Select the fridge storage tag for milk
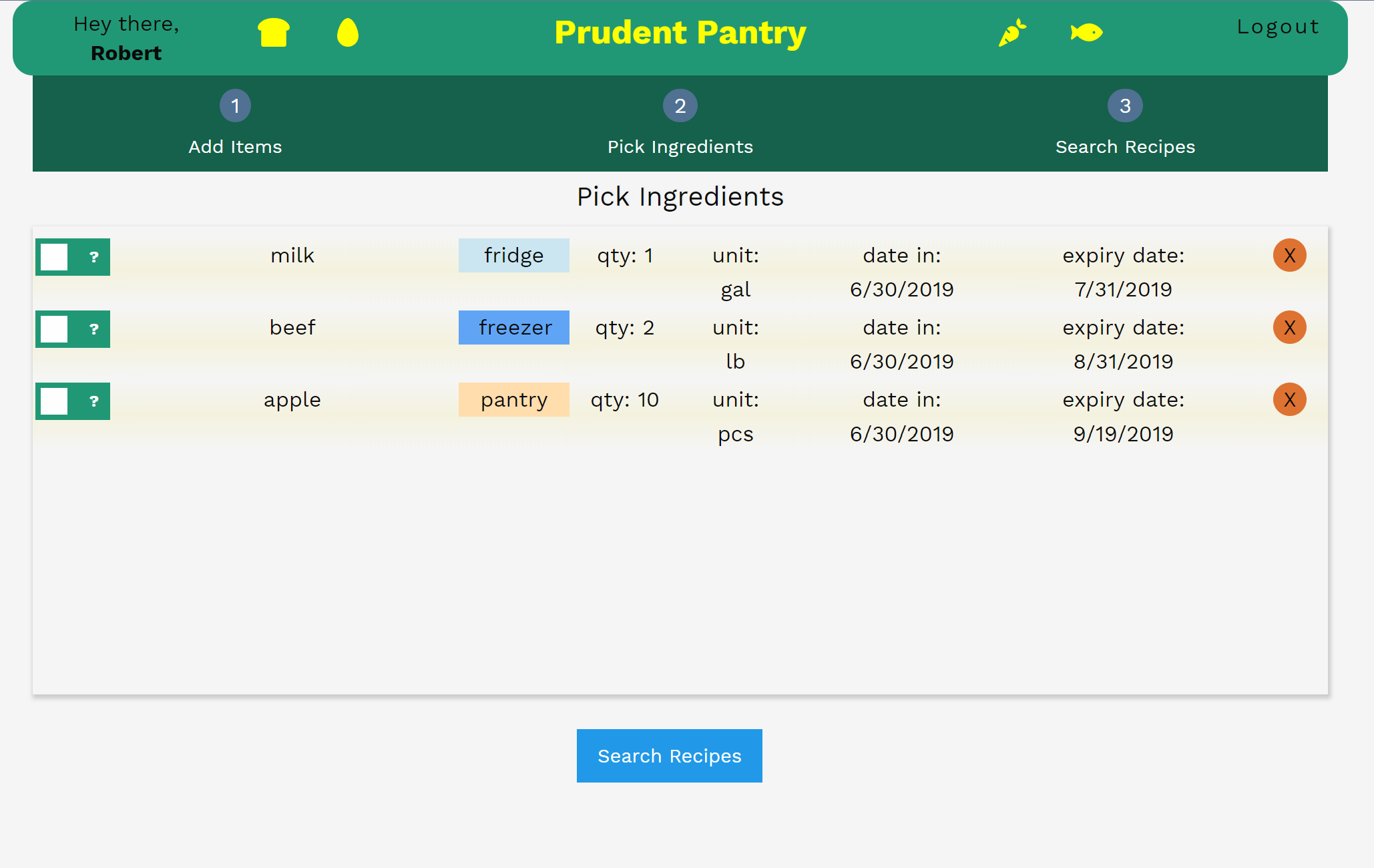 pos(514,255)
